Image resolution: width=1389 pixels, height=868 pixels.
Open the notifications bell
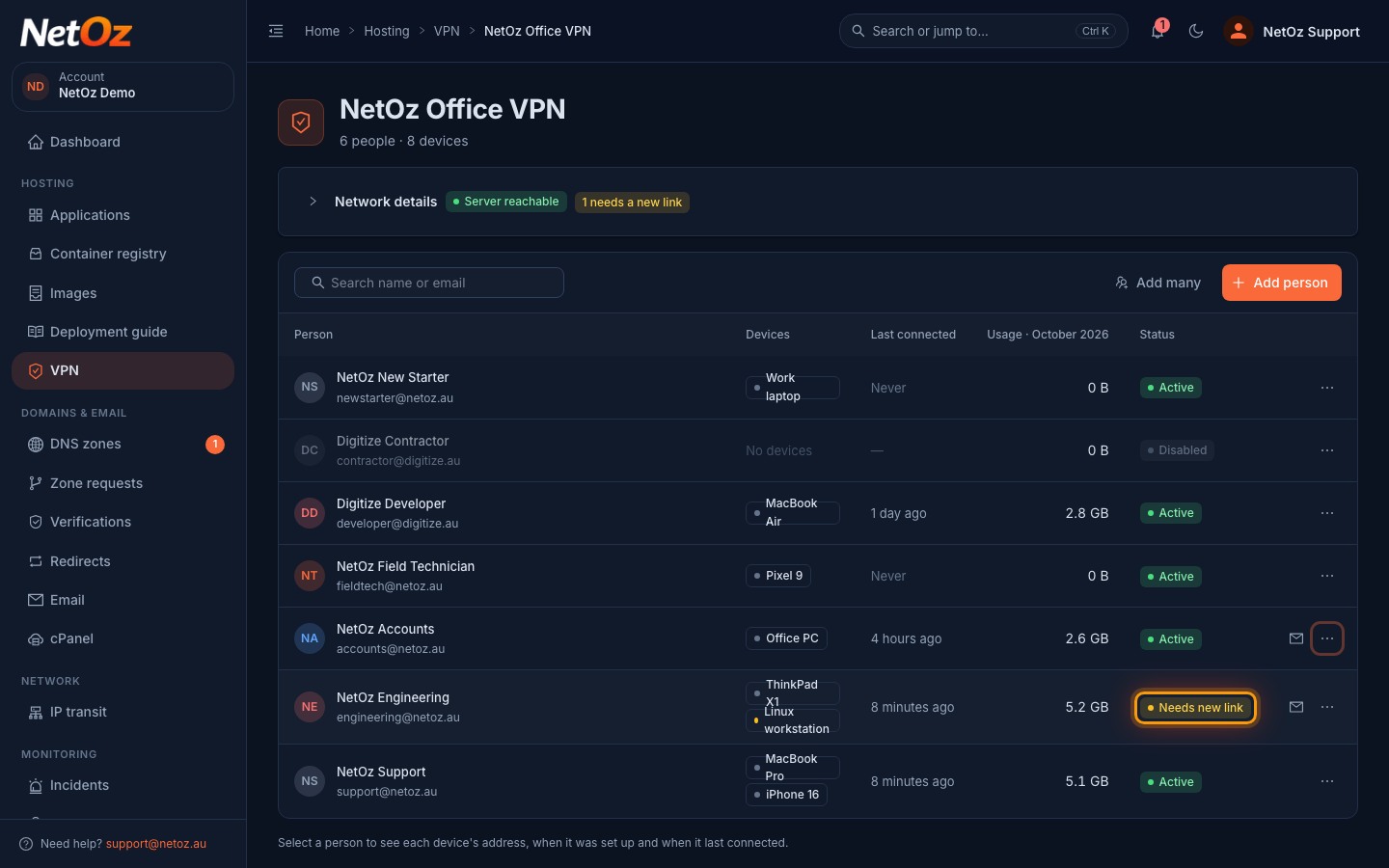point(1157,31)
